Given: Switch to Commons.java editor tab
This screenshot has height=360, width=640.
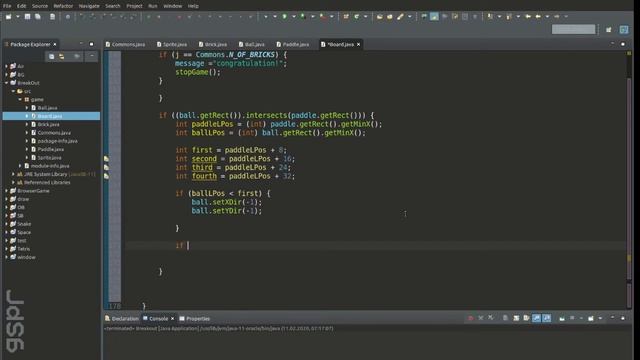Looking at the screenshot, I should pos(125,44).
